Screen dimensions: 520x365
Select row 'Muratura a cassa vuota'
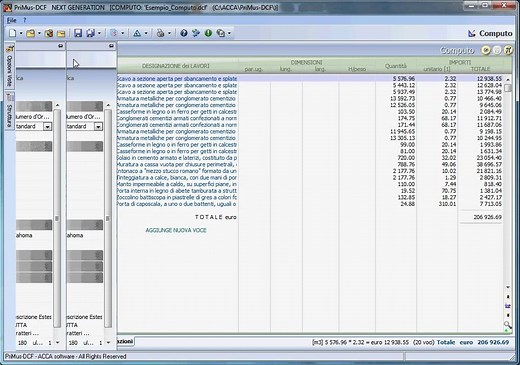click(x=310, y=165)
